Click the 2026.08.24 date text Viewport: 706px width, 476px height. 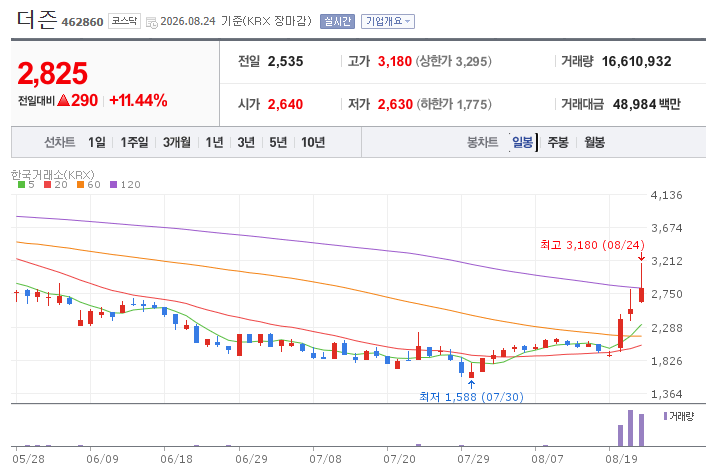pos(188,21)
